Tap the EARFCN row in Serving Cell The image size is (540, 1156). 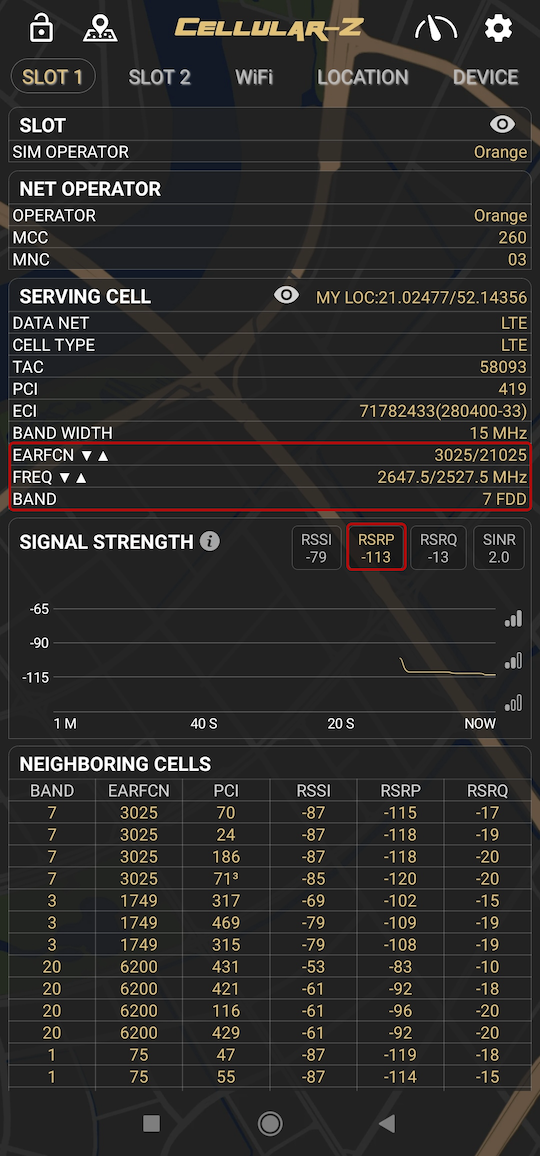(269, 456)
